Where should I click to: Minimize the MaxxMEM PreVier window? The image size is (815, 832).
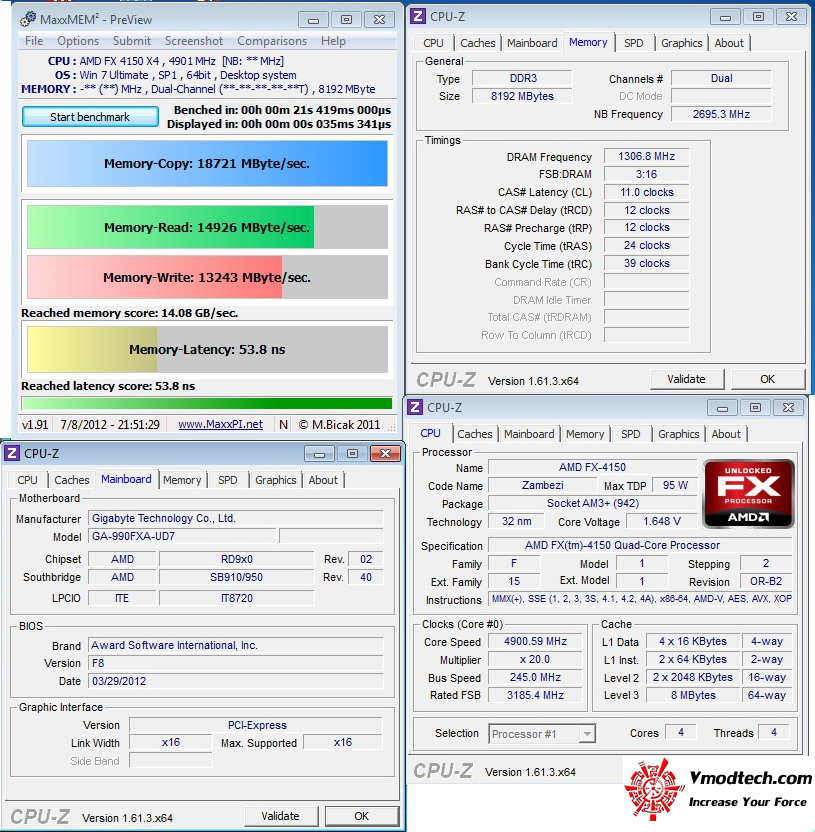[313, 20]
